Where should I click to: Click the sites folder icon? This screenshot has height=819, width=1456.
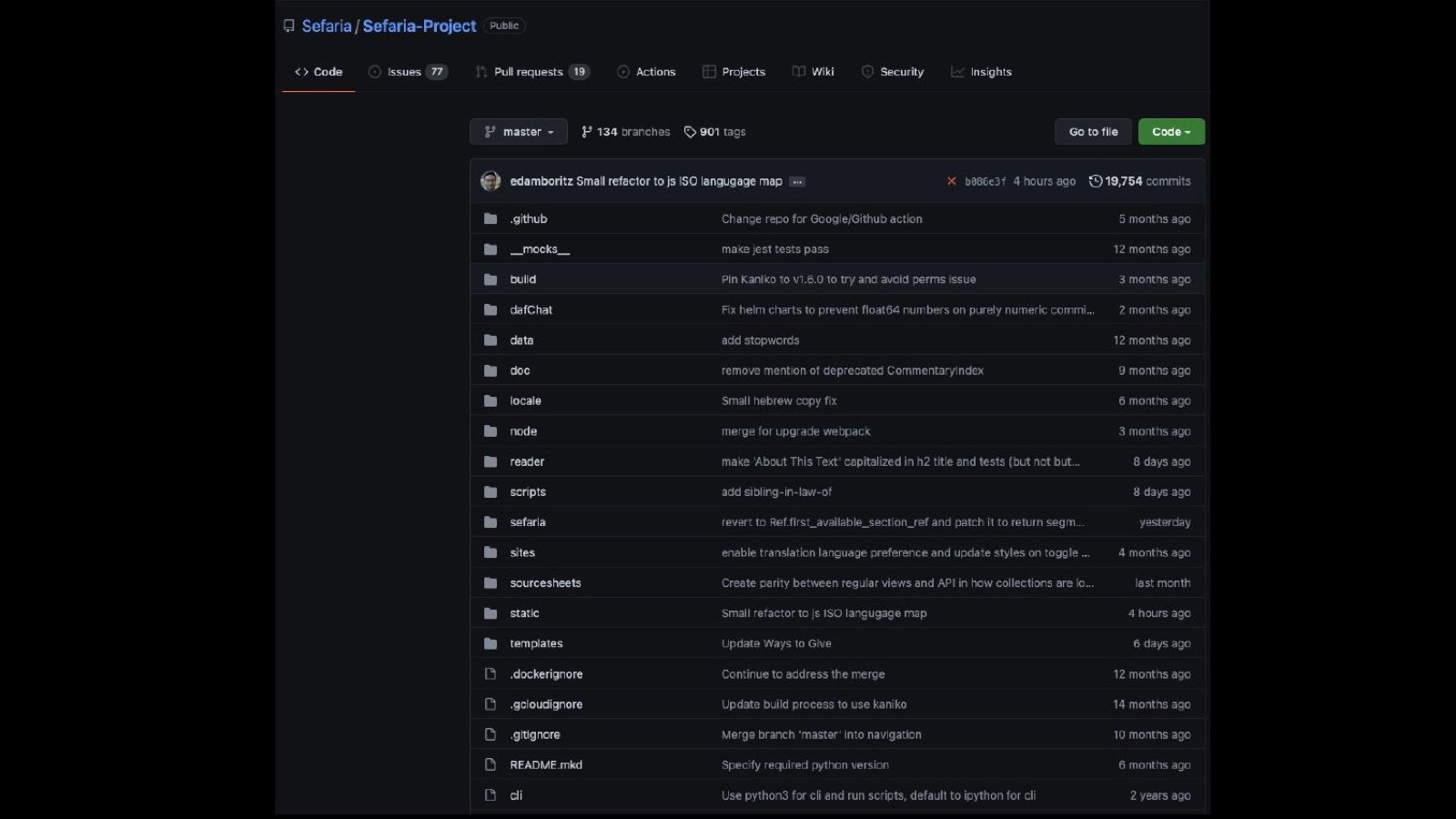pyautogui.click(x=490, y=552)
